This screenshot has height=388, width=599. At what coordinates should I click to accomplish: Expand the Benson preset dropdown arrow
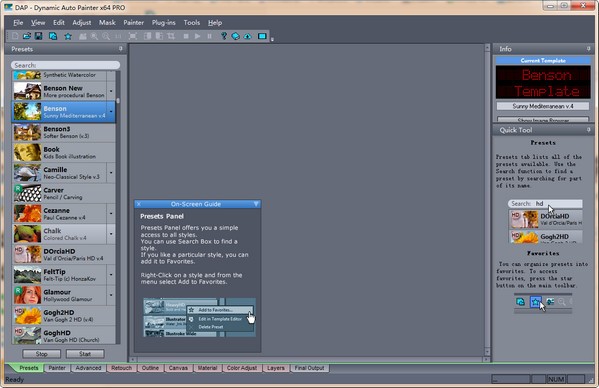click(111, 112)
